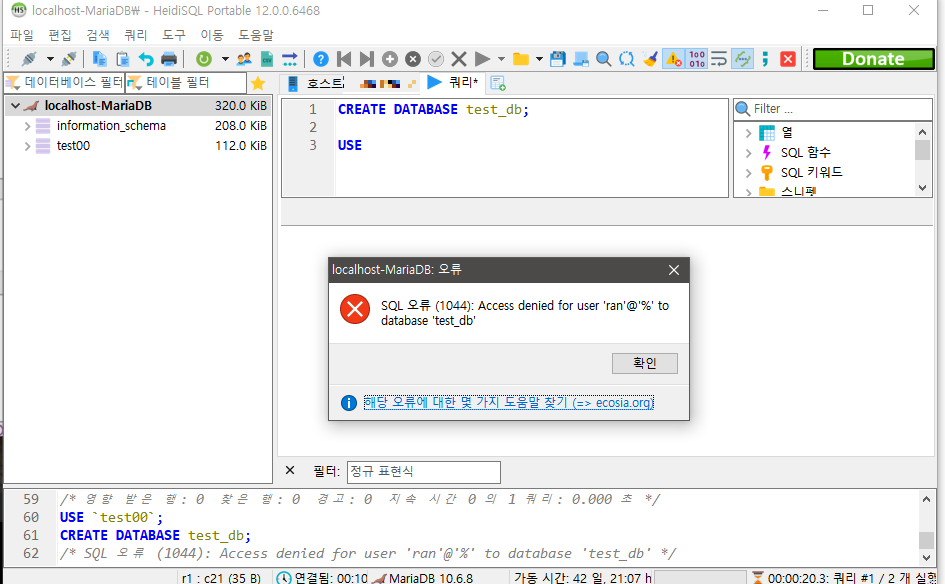Image resolution: width=945 pixels, height=584 pixels.
Task: Click the broom clear editor icon
Action: [x=650, y=59]
